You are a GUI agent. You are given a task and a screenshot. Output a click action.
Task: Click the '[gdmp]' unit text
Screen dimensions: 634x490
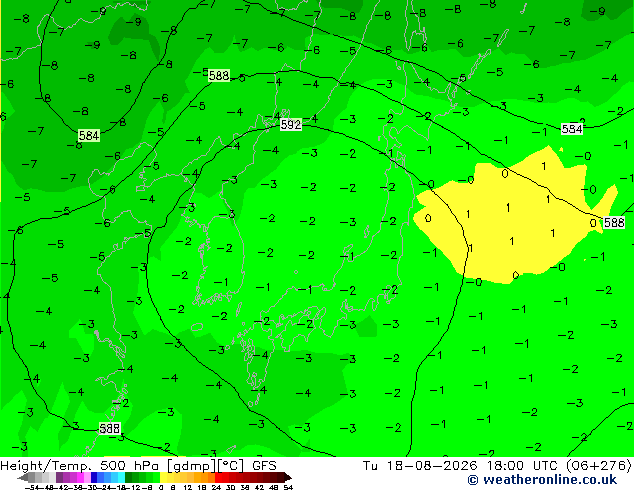click(191, 466)
